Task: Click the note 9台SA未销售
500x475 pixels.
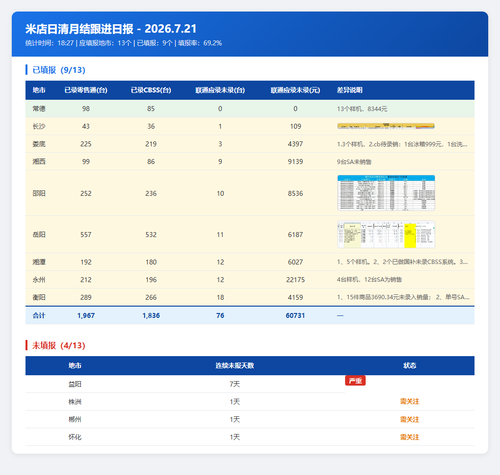Action: tap(354, 162)
